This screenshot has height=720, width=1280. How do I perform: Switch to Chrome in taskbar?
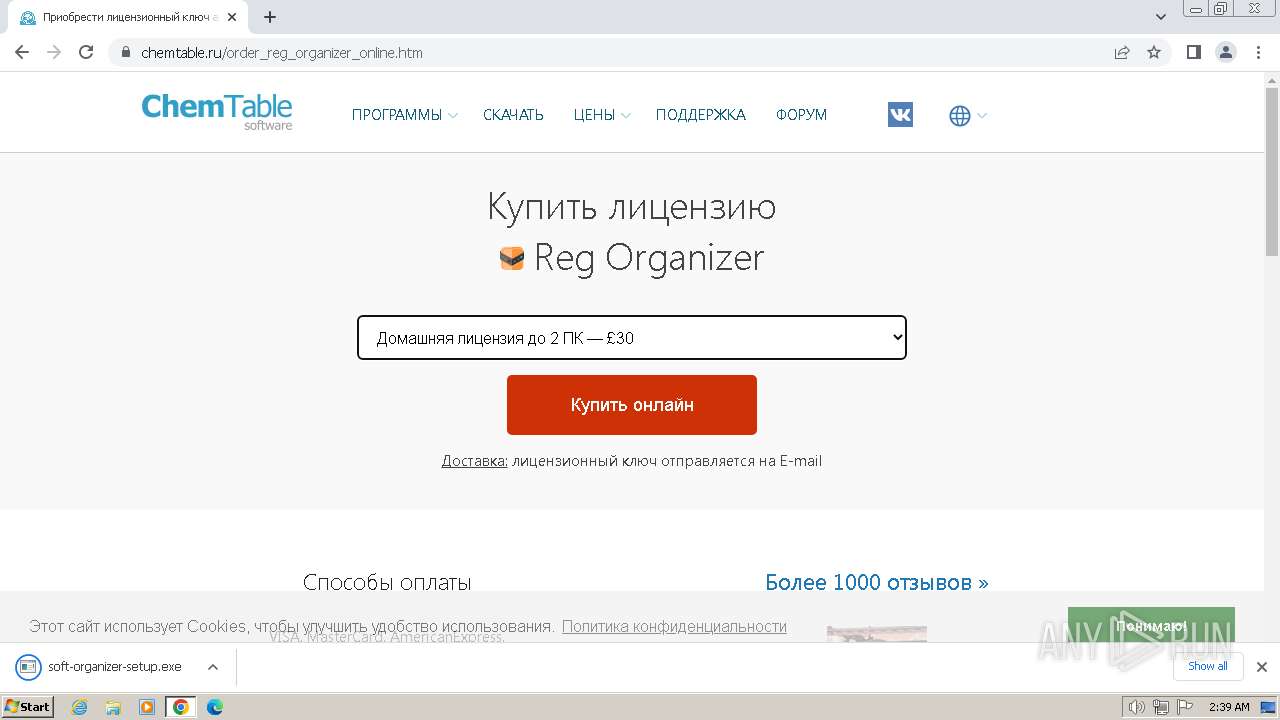[x=180, y=707]
